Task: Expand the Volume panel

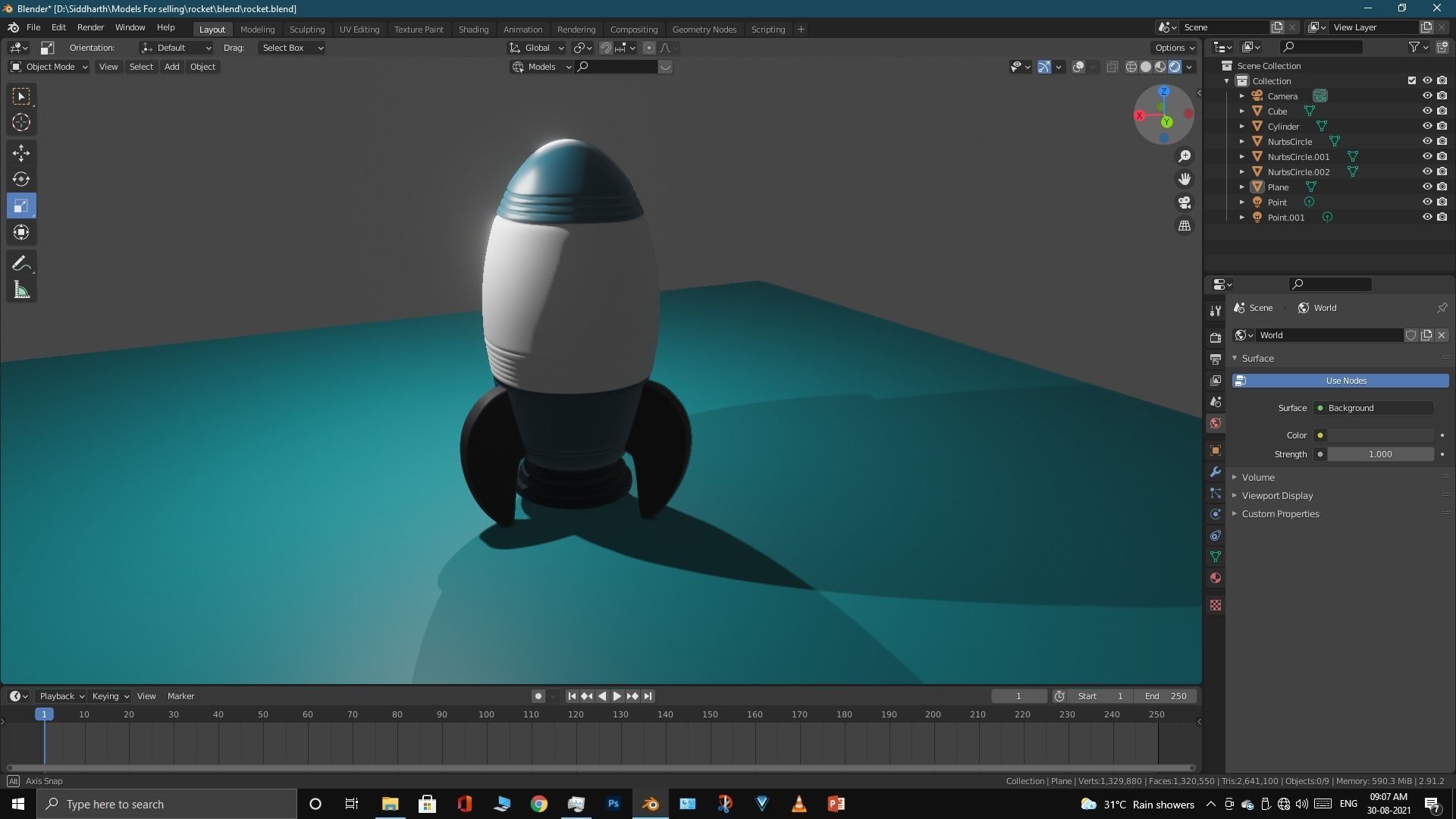Action: click(x=1258, y=477)
